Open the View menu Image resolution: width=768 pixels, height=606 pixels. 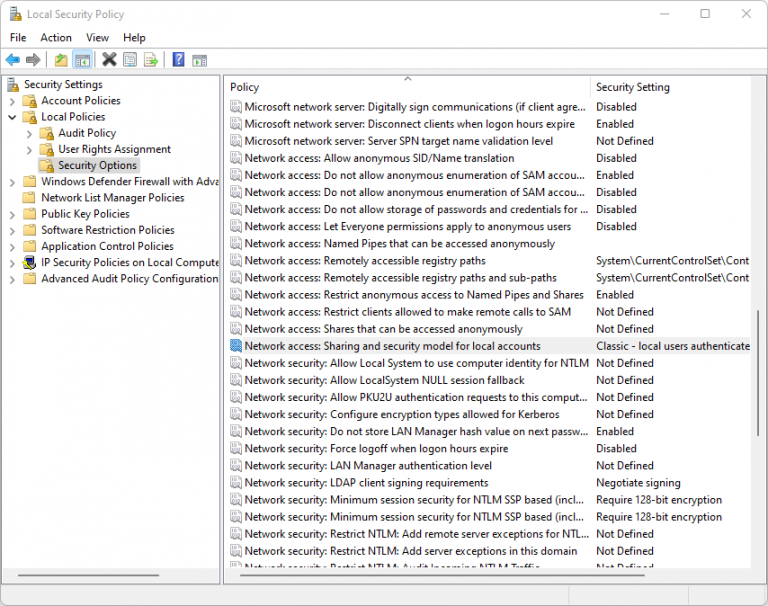tap(97, 38)
